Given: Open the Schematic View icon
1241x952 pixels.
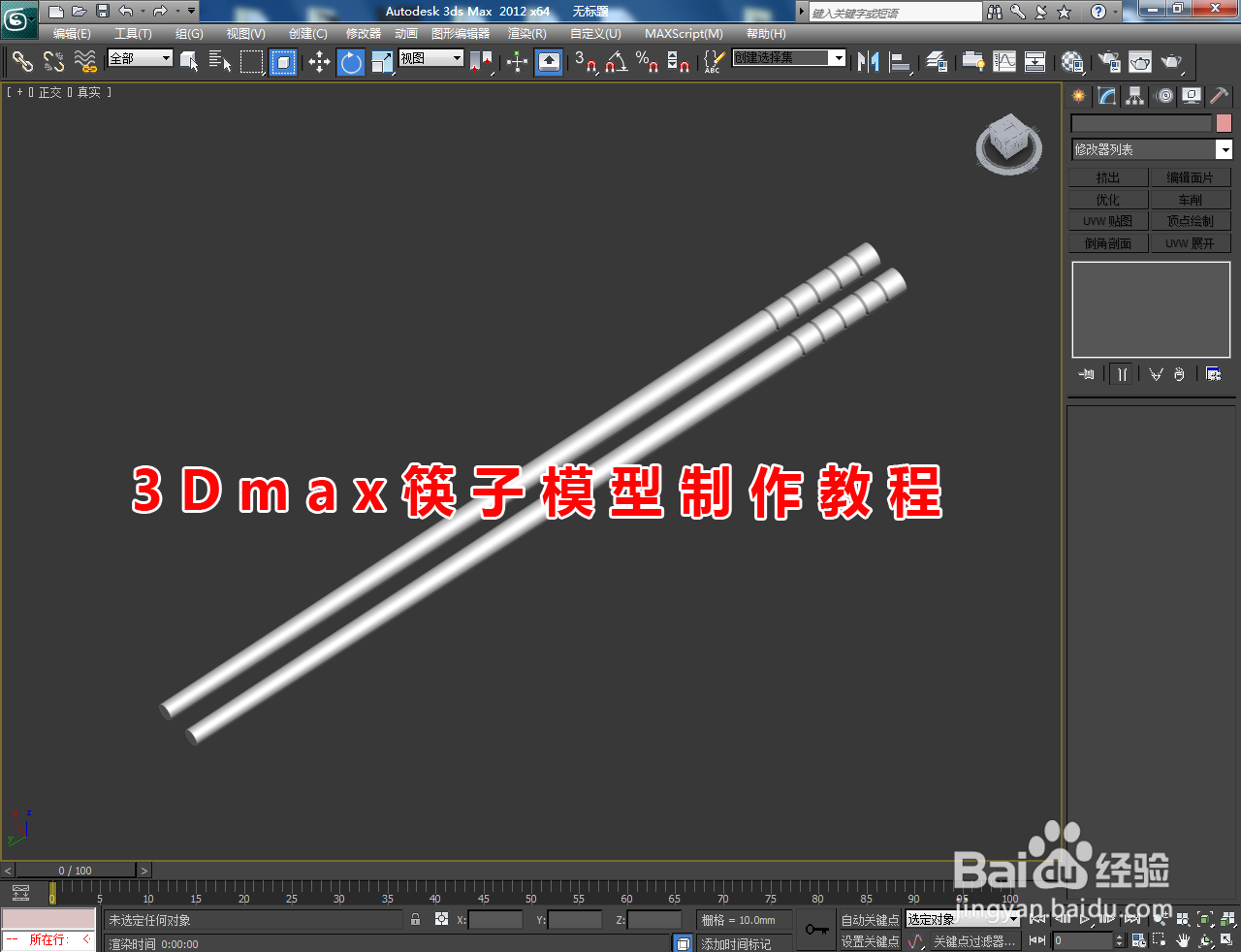Looking at the screenshot, I should pos(1035,62).
